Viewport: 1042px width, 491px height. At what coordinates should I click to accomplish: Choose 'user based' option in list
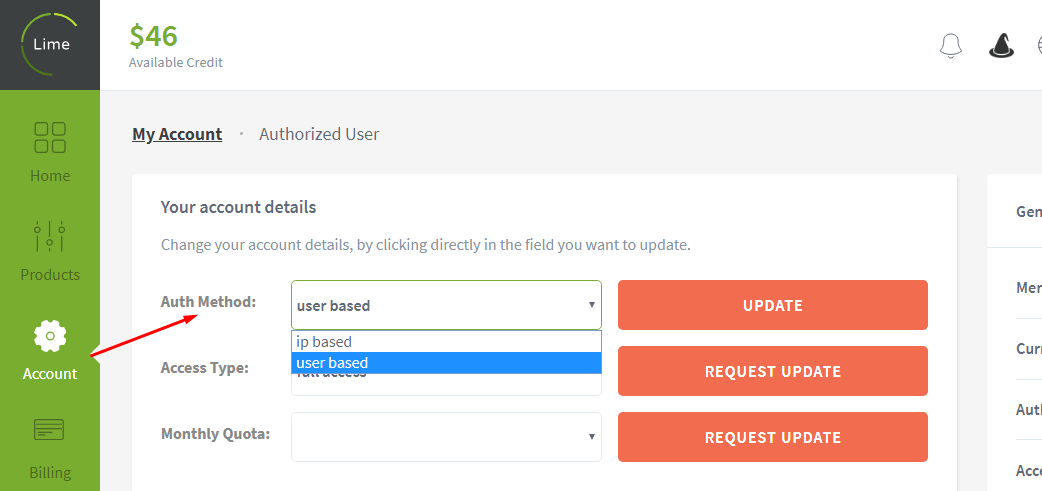(x=333, y=363)
